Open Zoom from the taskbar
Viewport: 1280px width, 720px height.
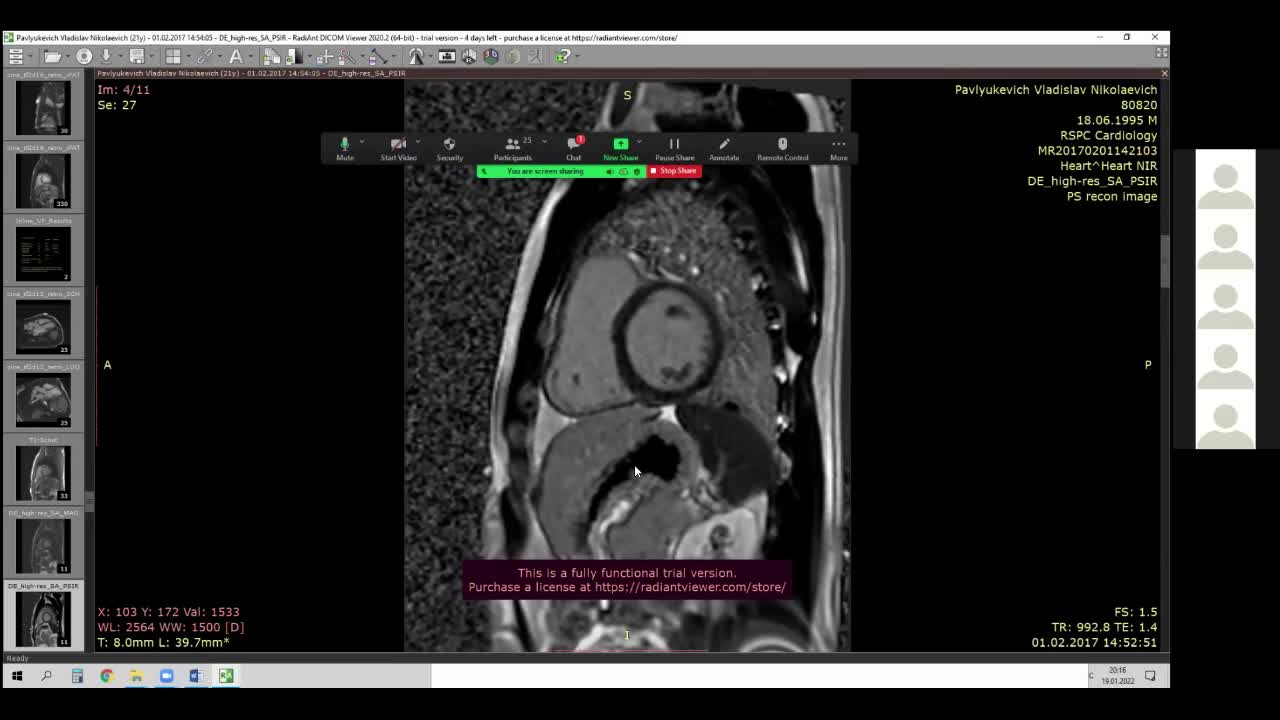[166, 676]
